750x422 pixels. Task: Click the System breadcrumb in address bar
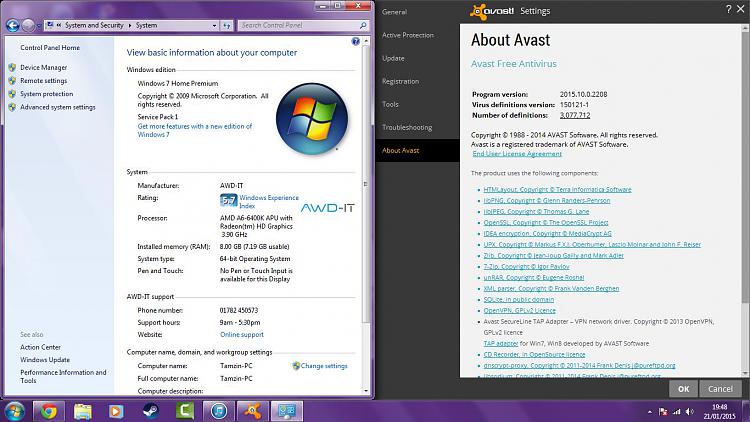[146, 25]
